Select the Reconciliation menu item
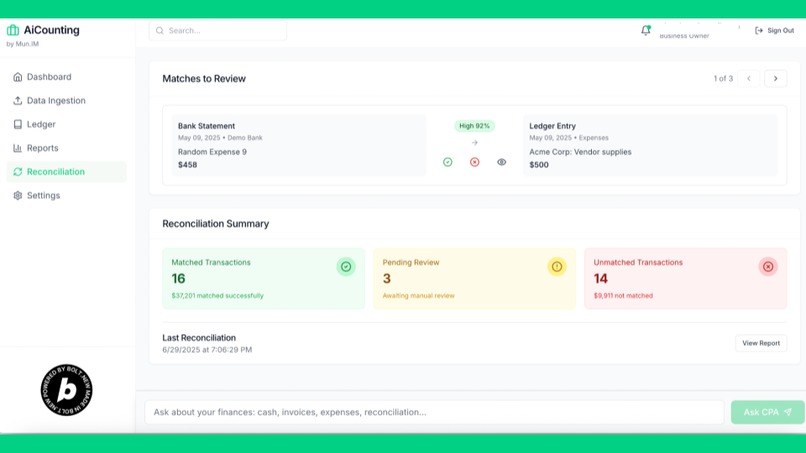806x453 pixels. coord(66,172)
